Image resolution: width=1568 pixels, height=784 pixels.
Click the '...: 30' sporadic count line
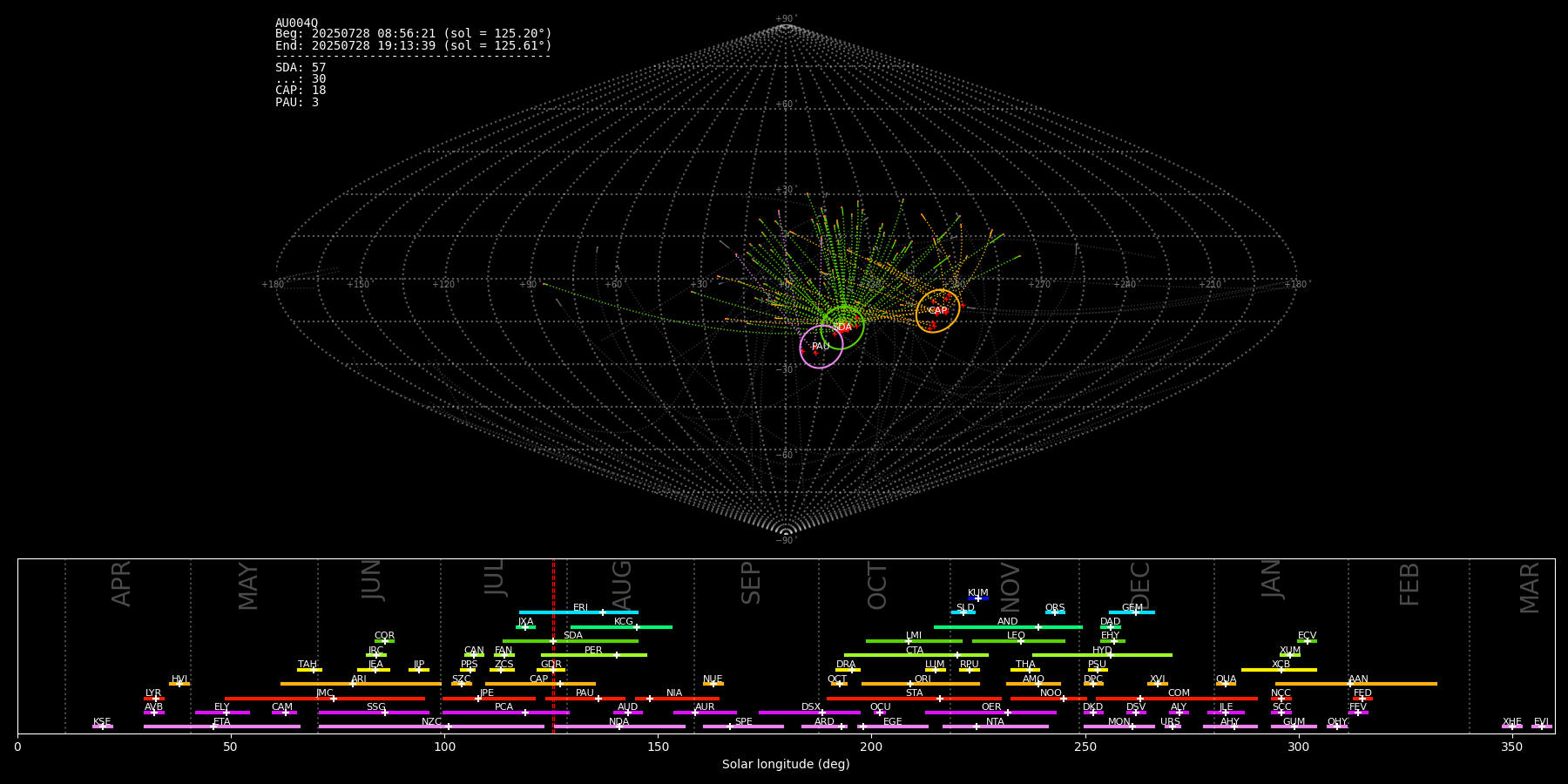[x=301, y=78]
